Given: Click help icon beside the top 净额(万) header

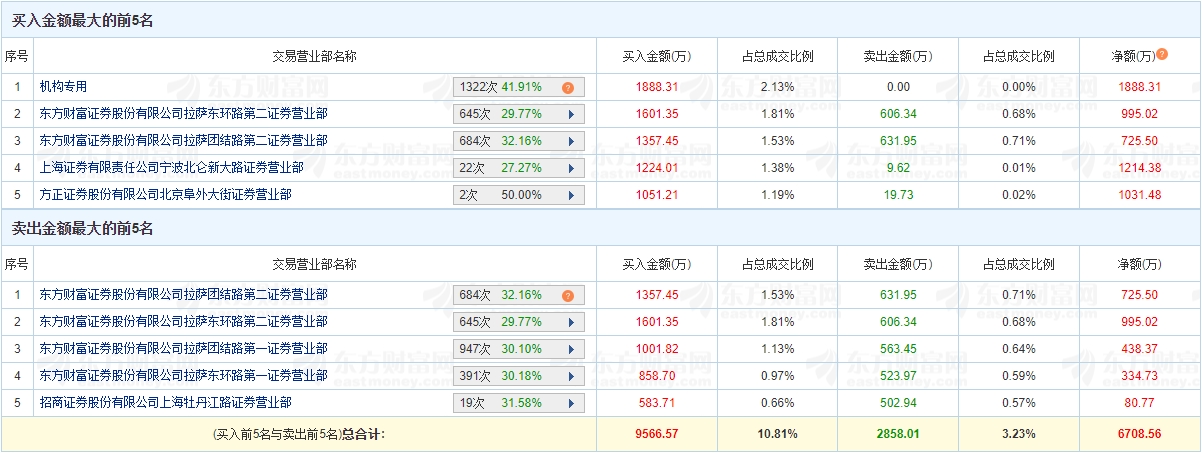Looking at the screenshot, I should (x=1161, y=54).
